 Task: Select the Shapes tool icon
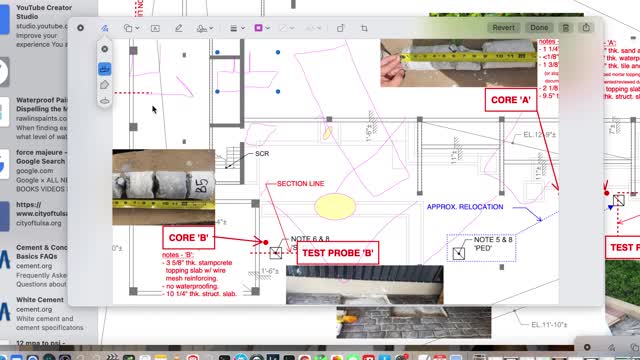tap(128, 28)
